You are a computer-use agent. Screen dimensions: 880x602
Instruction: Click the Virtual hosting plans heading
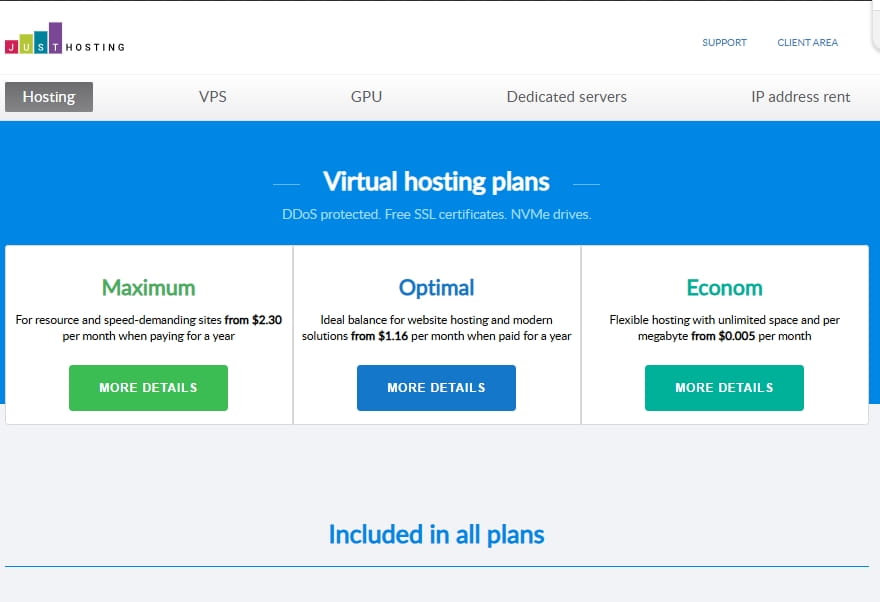pyautogui.click(x=436, y=182)
